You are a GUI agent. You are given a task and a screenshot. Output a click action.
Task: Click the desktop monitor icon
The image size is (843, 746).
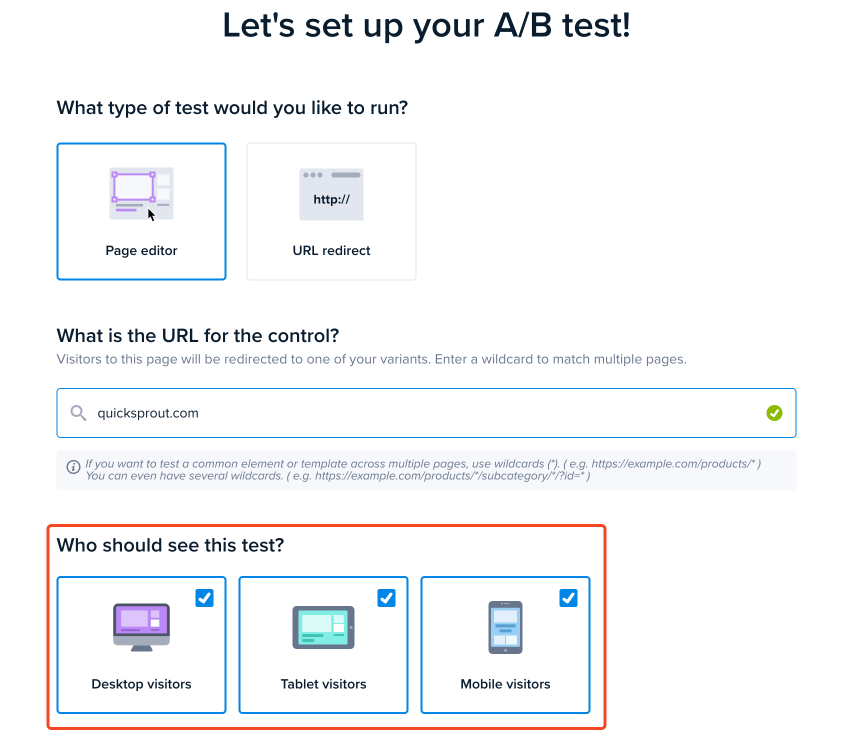[x=141, y=627]
